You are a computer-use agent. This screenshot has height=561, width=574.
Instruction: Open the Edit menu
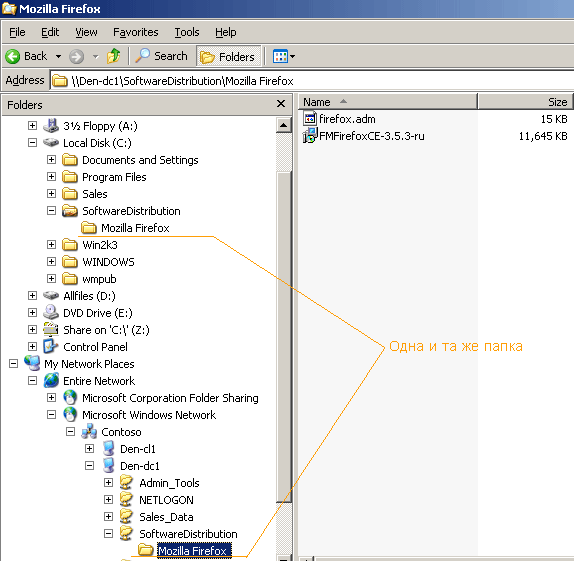click(x=50, y=32)
